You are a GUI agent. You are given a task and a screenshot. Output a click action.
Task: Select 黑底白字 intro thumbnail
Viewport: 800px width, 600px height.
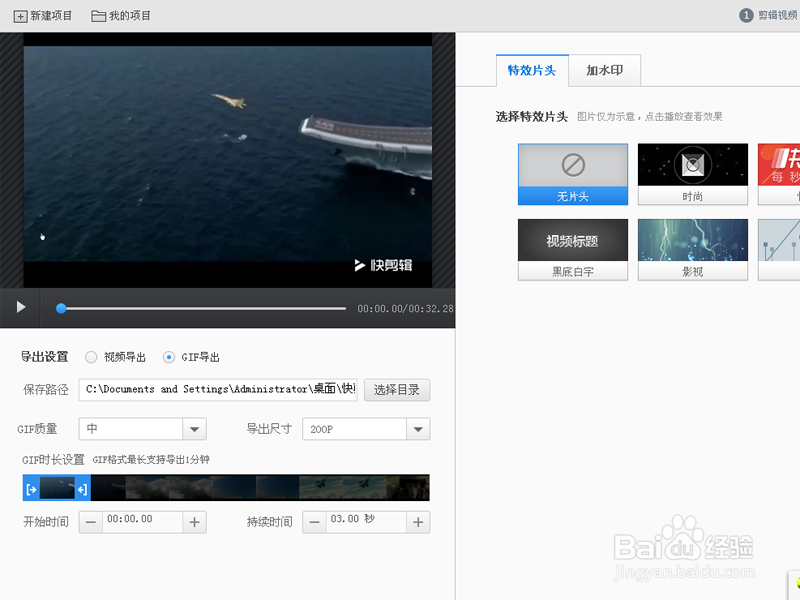tap(573, 250)
